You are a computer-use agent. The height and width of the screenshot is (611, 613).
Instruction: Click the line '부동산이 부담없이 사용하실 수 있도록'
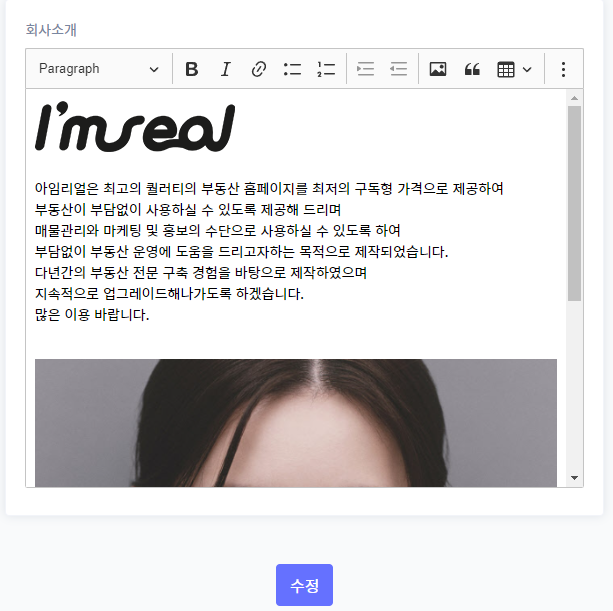(x=188, y=210)
